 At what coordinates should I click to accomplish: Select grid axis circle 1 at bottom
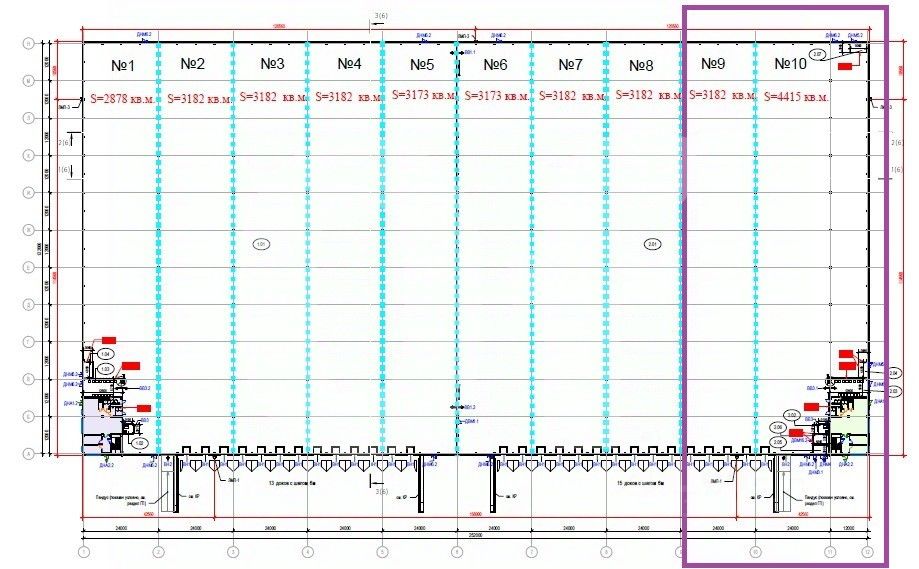point(84,552)
